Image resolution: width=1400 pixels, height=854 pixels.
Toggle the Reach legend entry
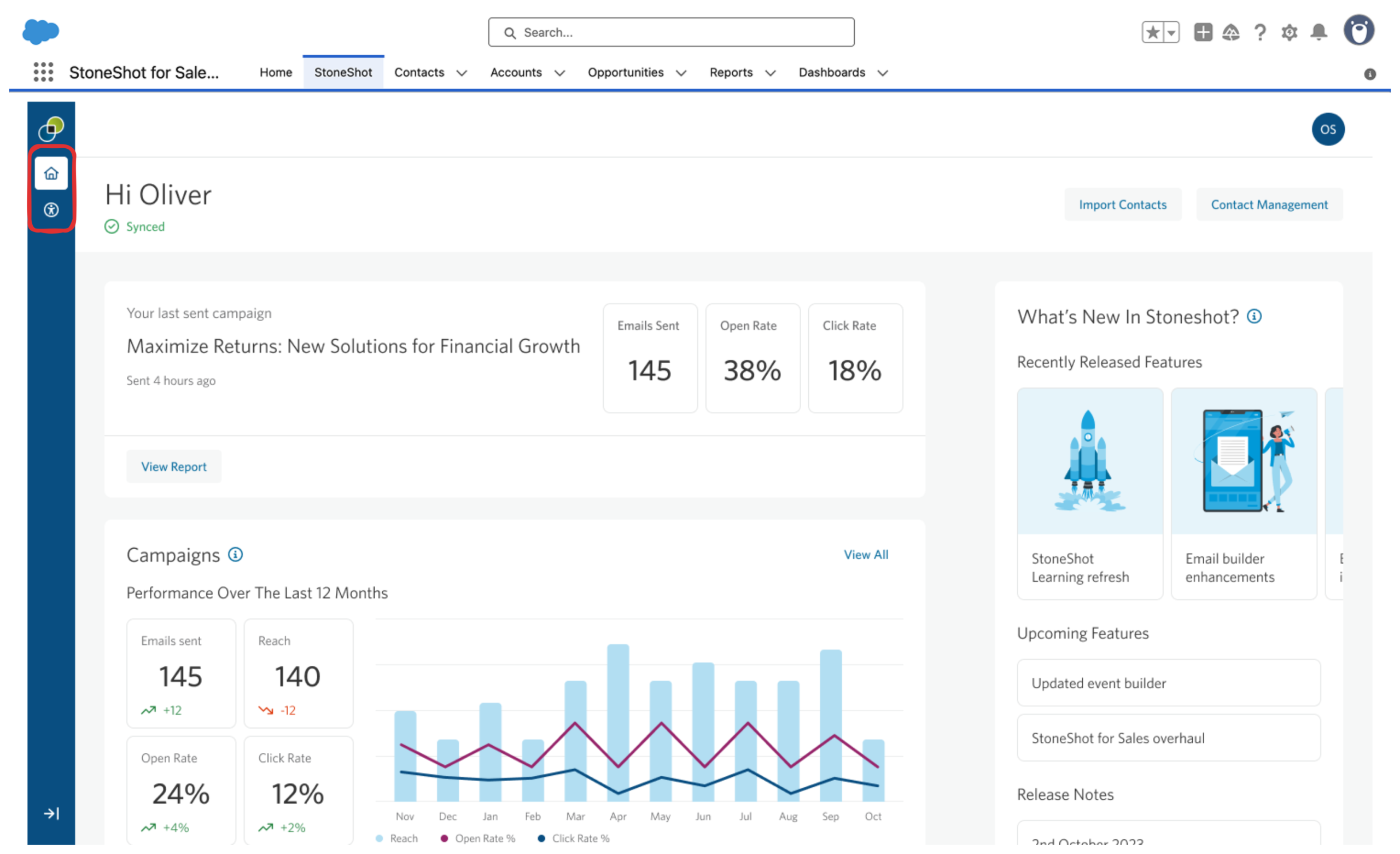[x=396, y=838]
